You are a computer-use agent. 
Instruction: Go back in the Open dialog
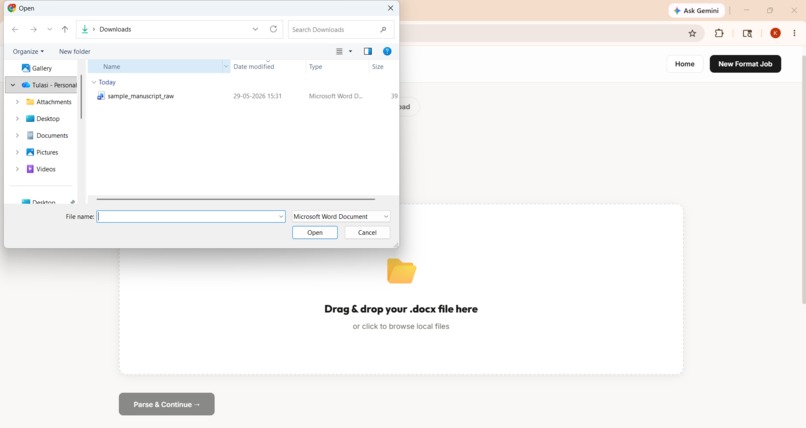click(x=15, y=29)
